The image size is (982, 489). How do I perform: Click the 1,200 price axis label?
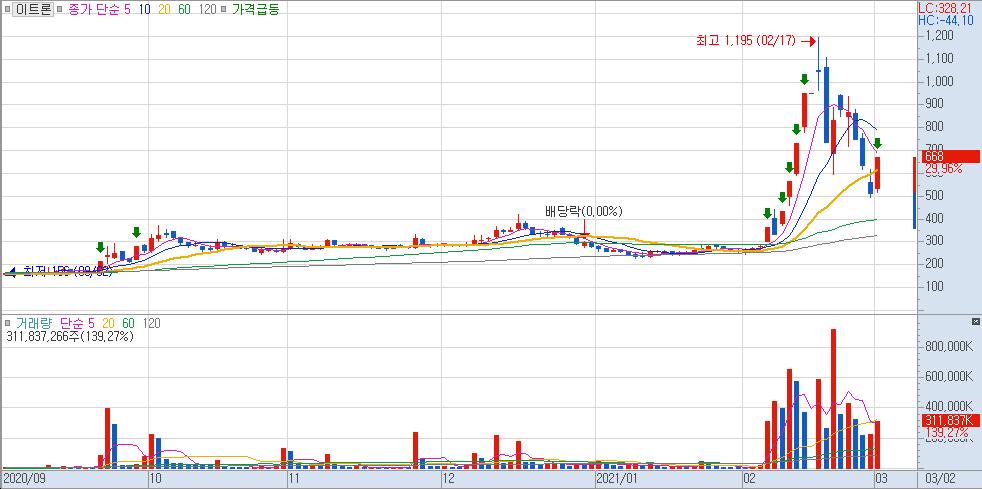(x=939, y=36)
